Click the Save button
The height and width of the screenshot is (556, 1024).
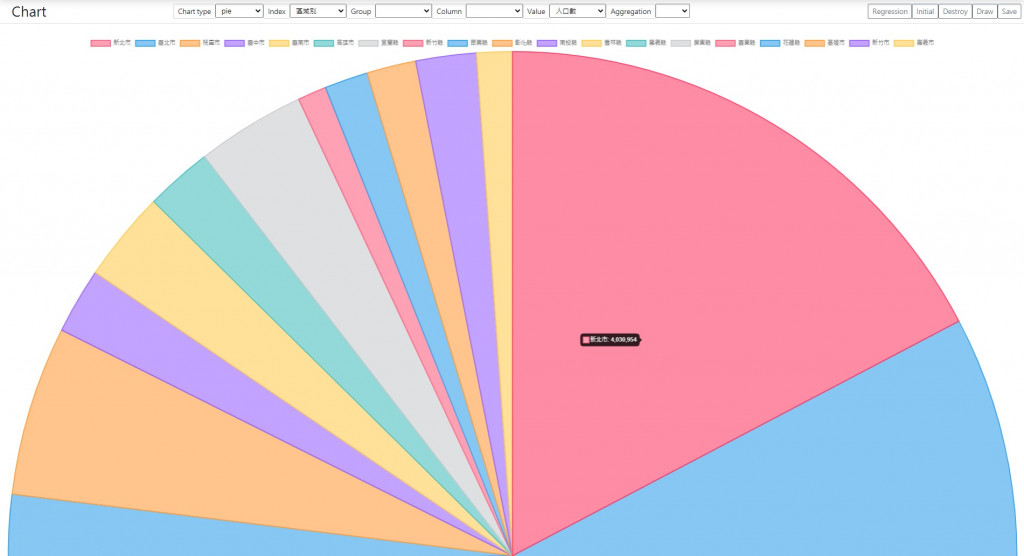[x=1009, y=11]
